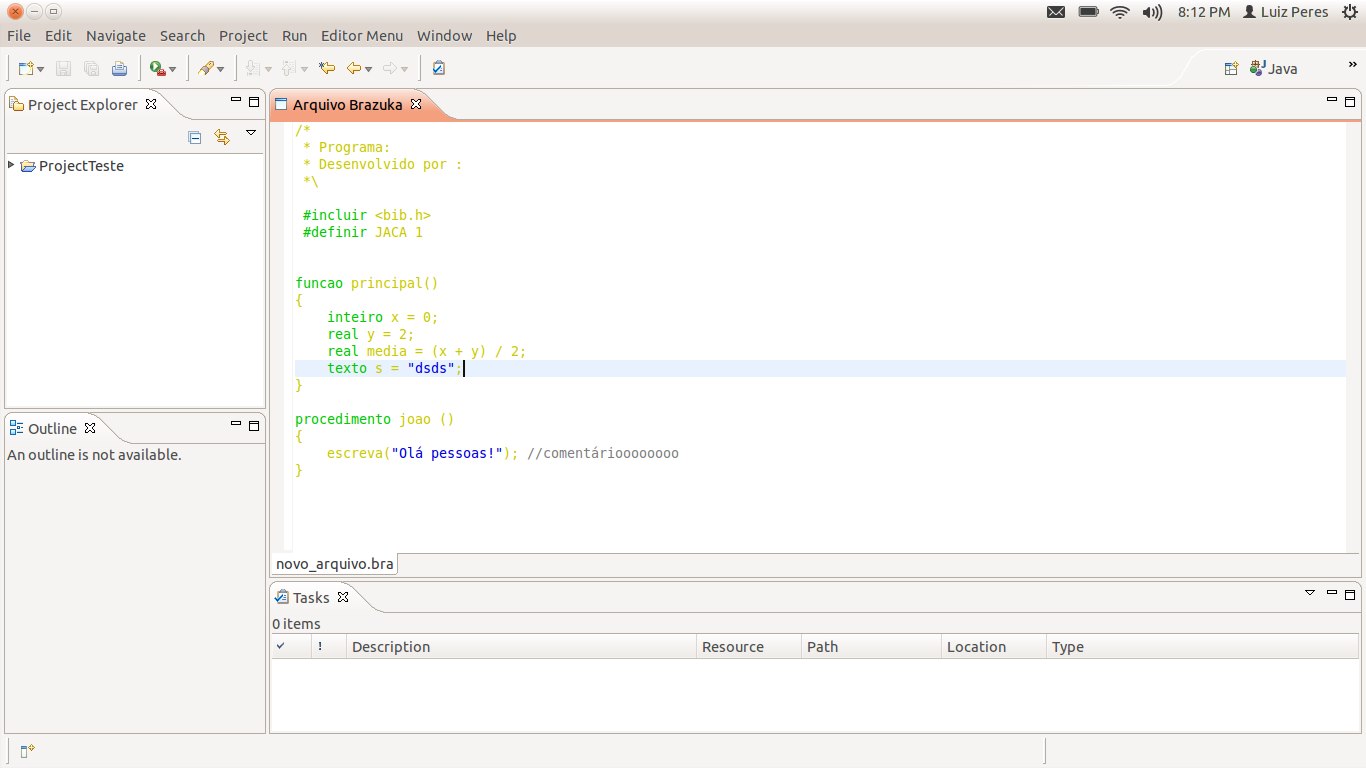The image size is (1366, 768).
Task: Click the Open Perspective icon
Action: pyautogui.click(x=1231, y=69)
